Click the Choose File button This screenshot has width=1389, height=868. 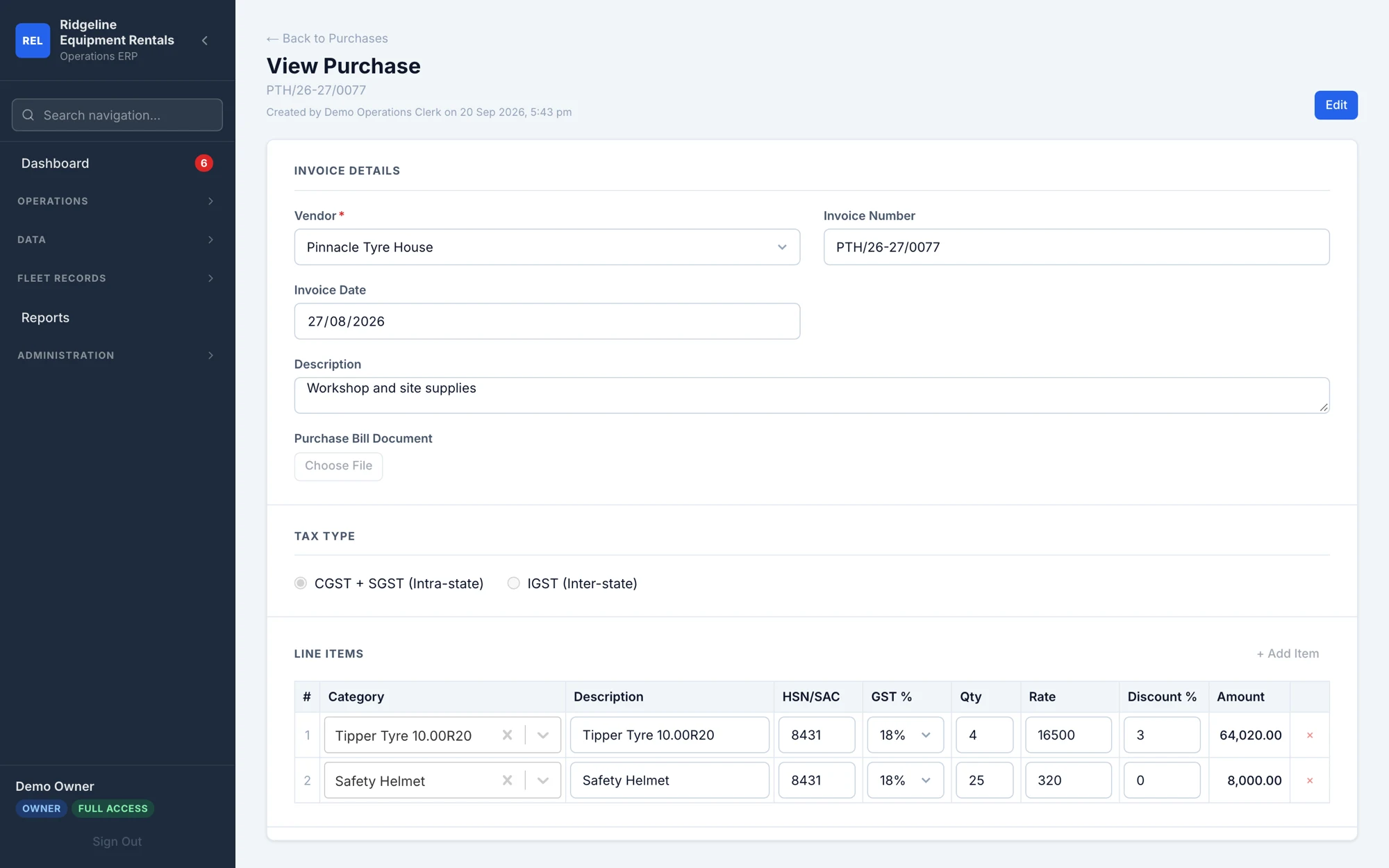point(338,466)
